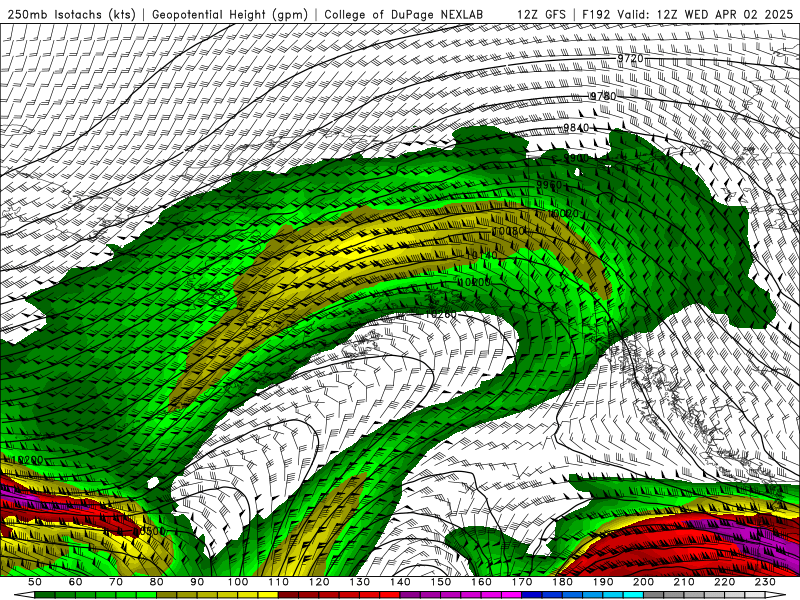Select the 10260 height contour label
The image size is (800, 600).
(441, 314)
